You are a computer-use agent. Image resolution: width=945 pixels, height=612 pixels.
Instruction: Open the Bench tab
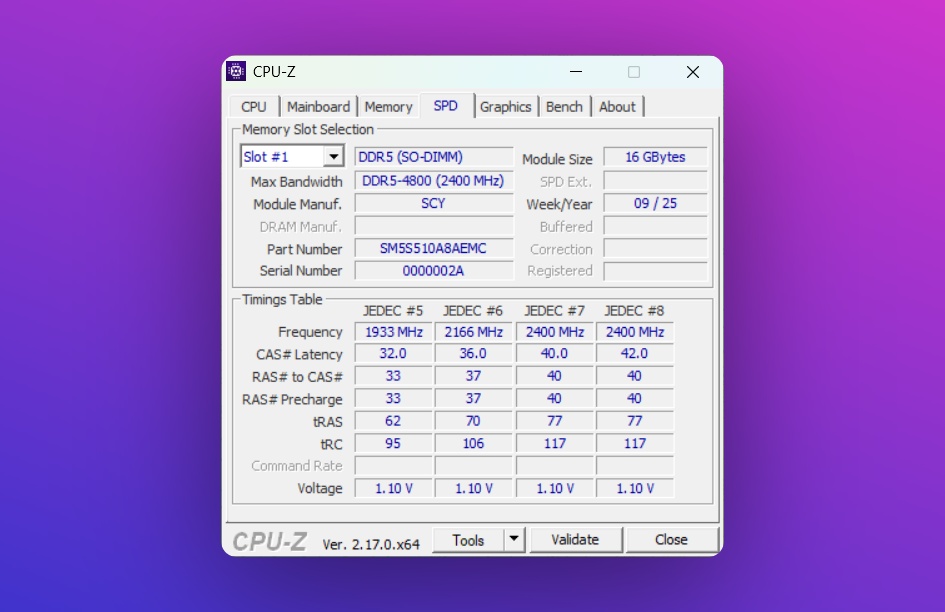(564, 107)
